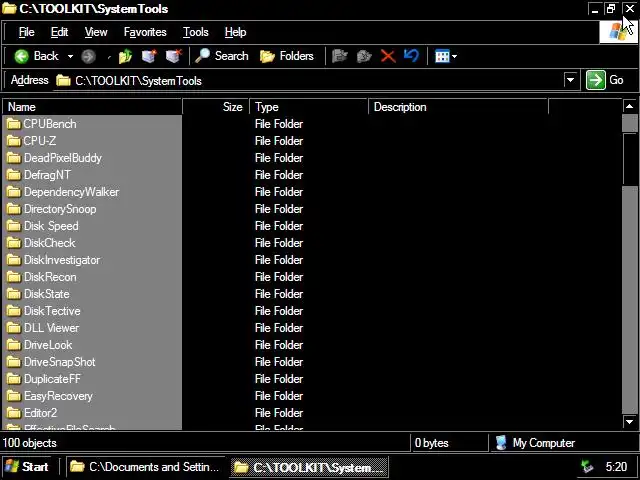The image size is (640, 480).
Task: Click the greyed Forward arrow icon
Action: 88,56
